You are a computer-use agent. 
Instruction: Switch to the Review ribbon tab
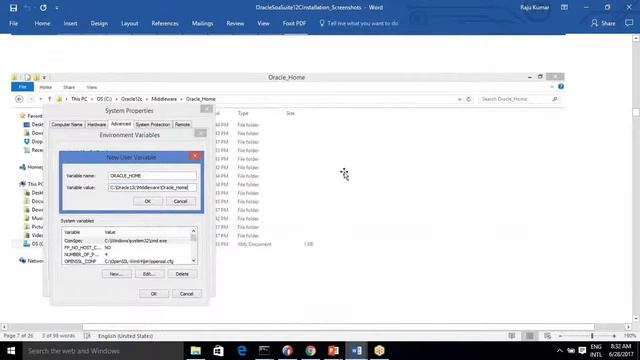235,23
